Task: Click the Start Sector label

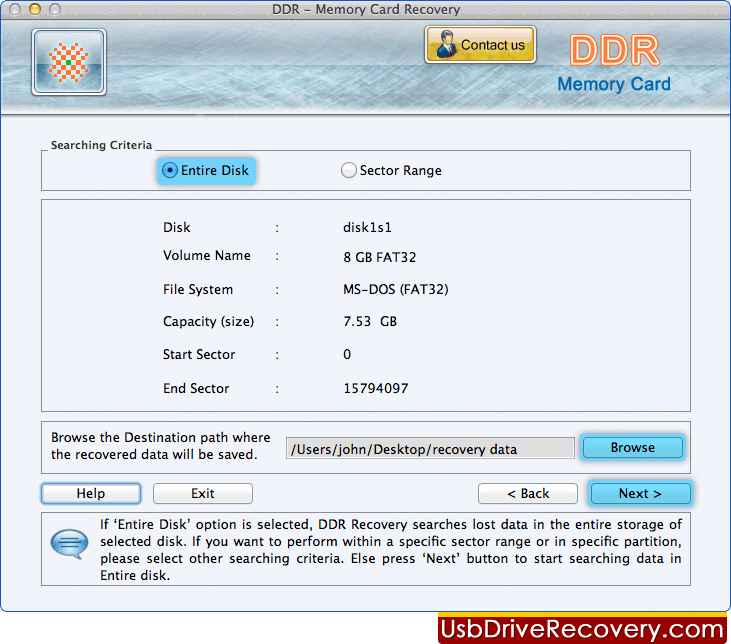Action: (199, 354)
